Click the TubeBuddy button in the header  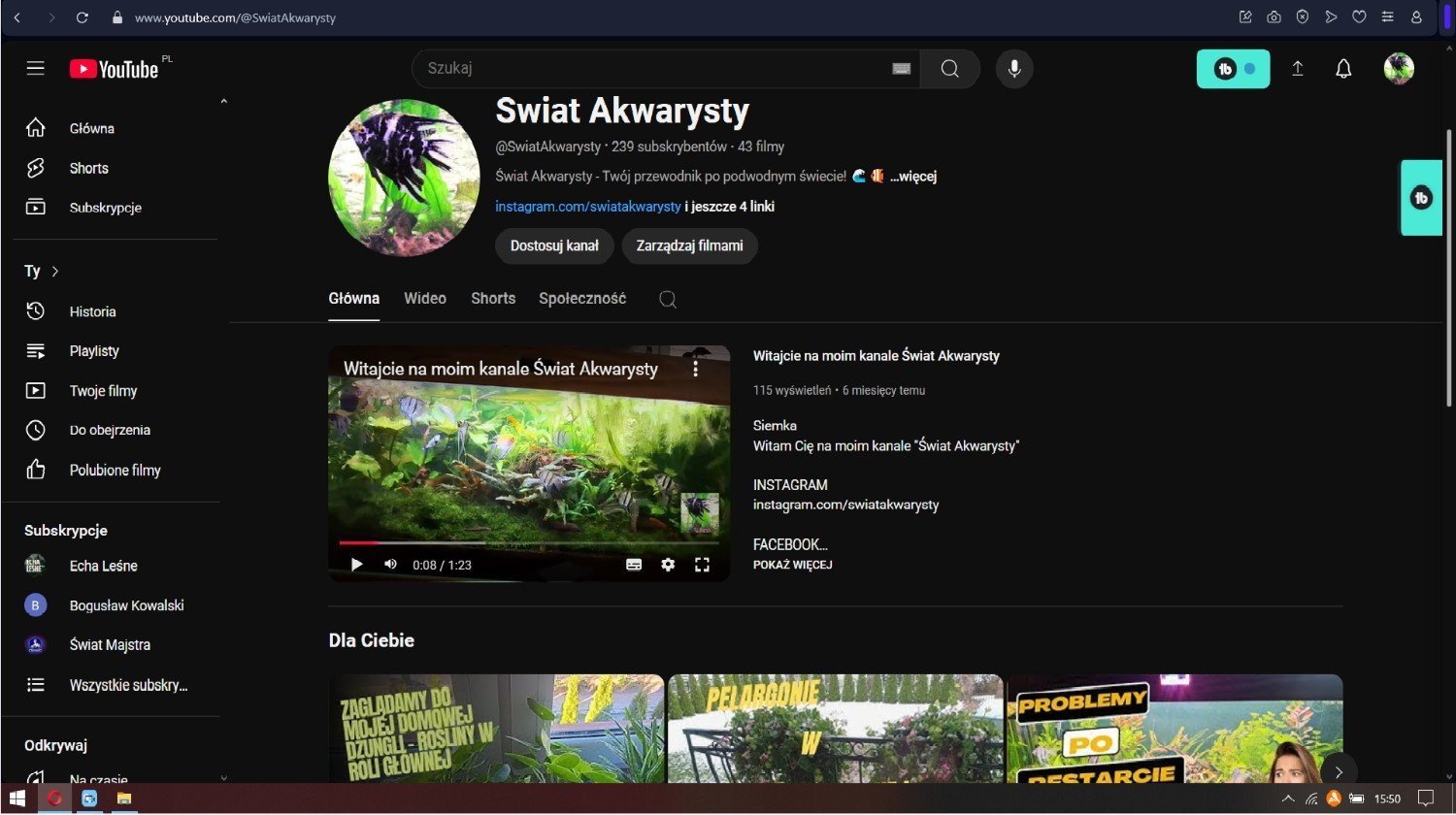coord(1233,69)
